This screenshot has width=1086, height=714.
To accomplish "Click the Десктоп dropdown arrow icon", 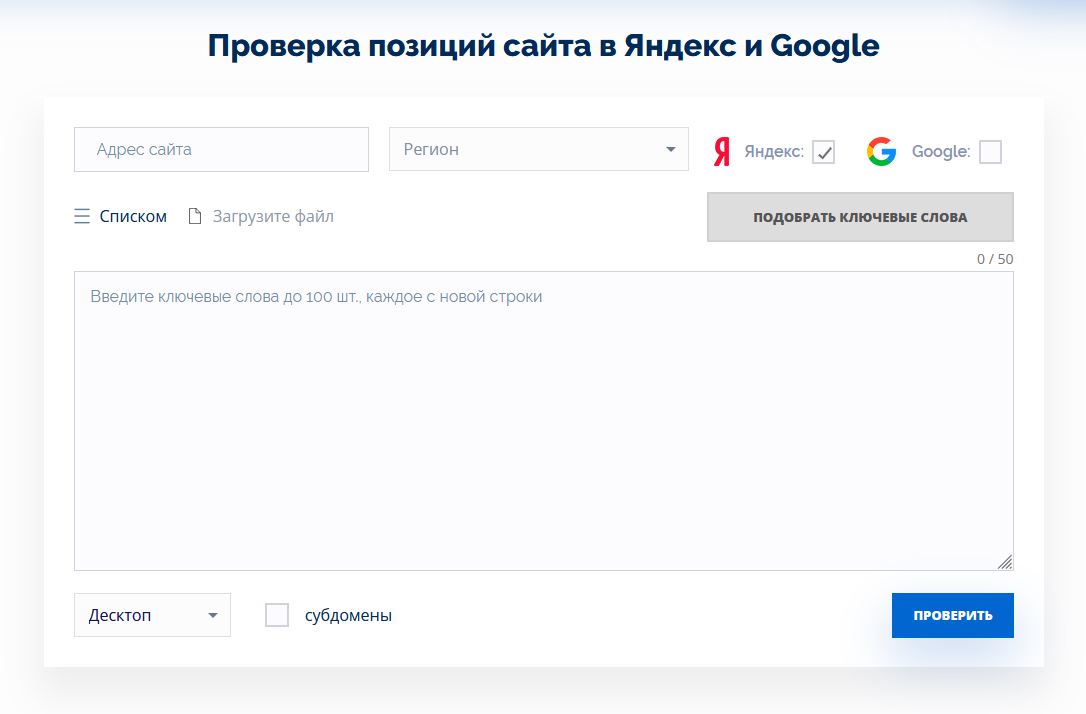I will point(212,615).
